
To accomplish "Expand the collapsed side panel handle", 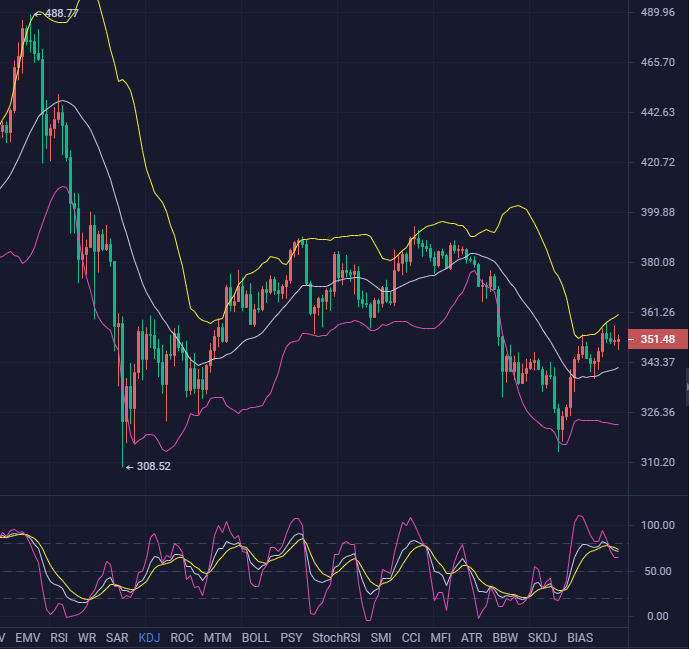I will 687,387.
